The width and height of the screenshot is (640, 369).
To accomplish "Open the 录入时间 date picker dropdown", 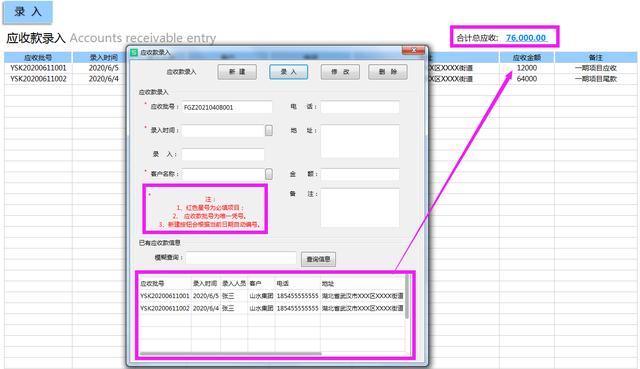I will tap(269, 130).
